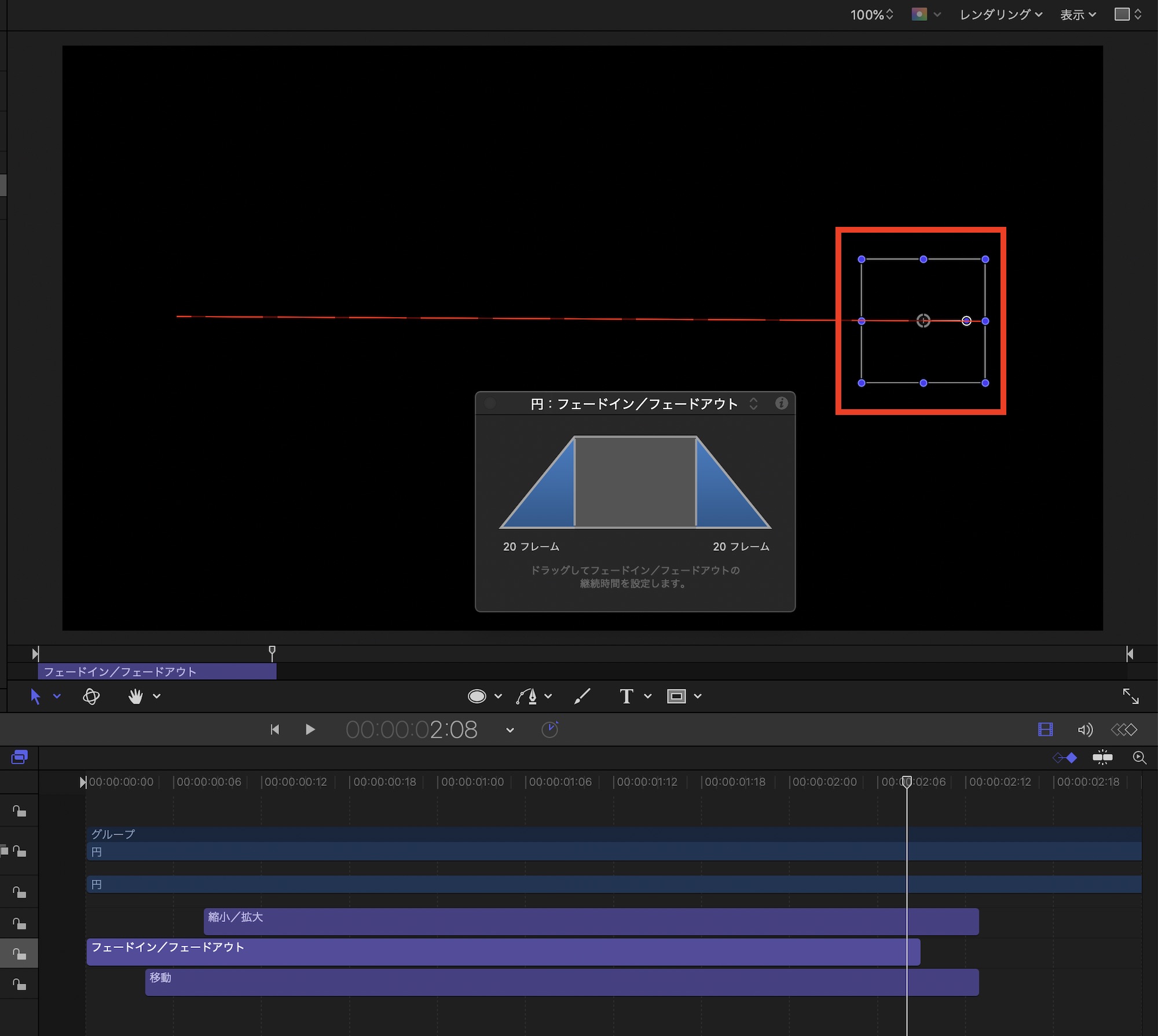Open timecode display options chevron
The width and height of the screenshot is (1158, 1036).
(x=510, y=730)
